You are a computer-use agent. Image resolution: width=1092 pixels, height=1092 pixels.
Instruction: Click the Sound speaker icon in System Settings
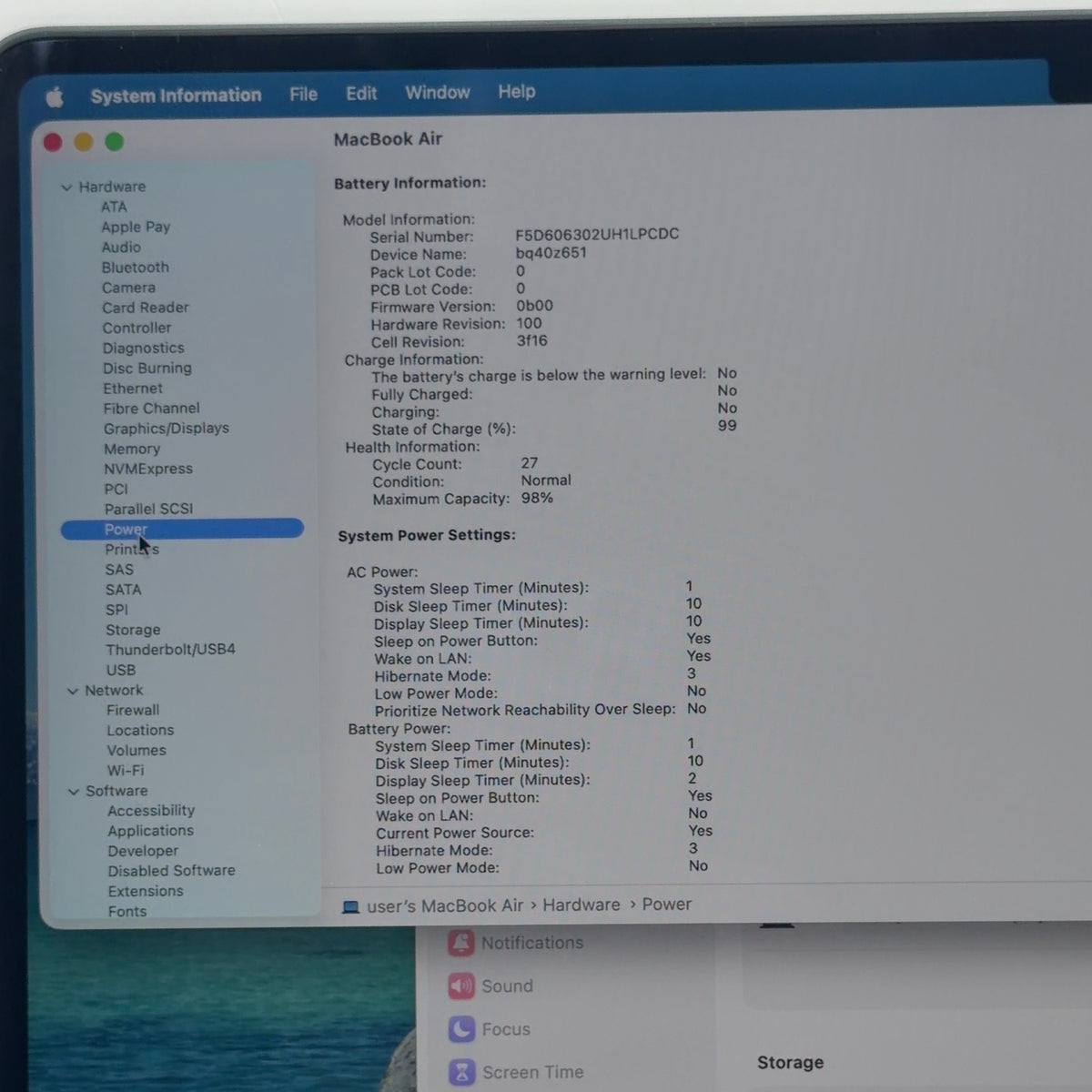click(461, 986)
